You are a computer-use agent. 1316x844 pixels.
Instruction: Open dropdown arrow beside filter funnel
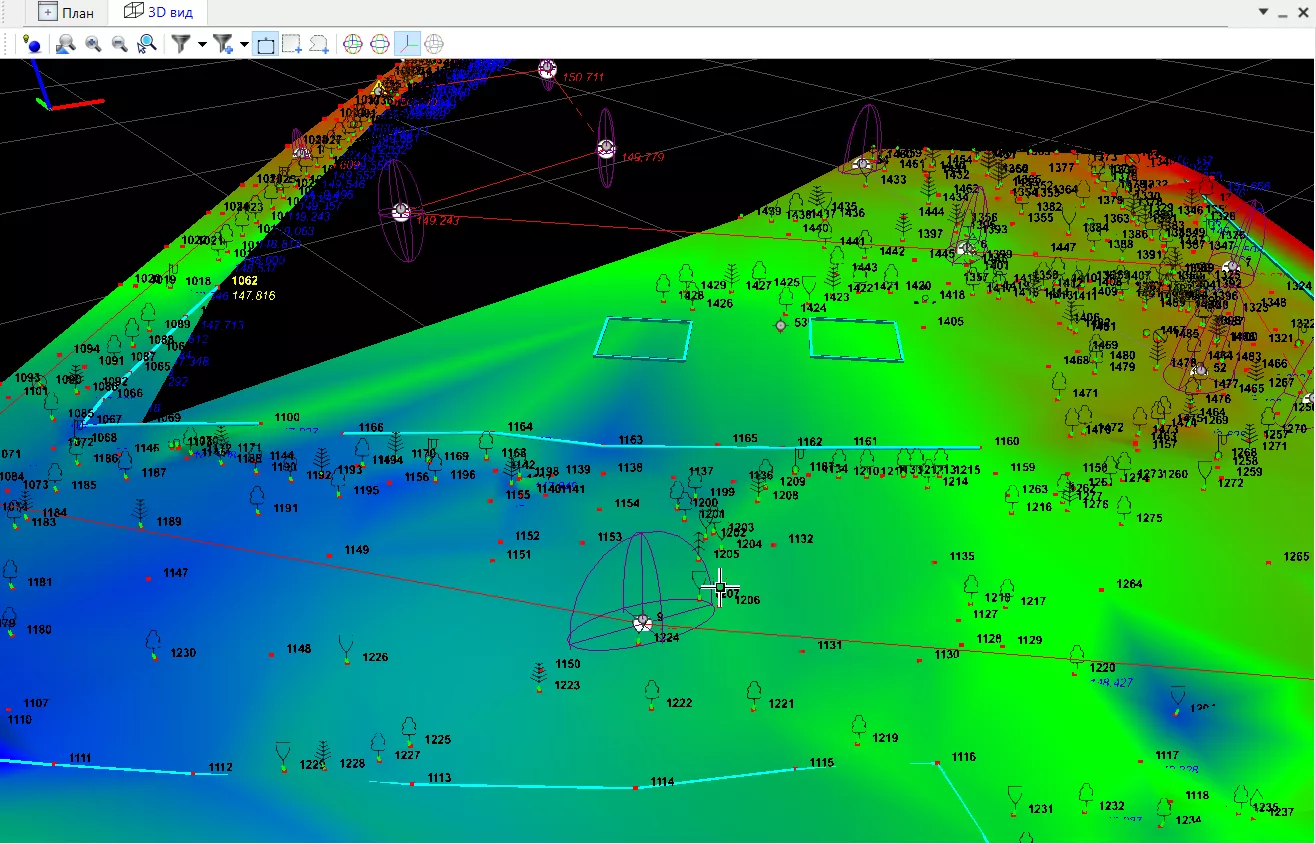coord(202,44)
